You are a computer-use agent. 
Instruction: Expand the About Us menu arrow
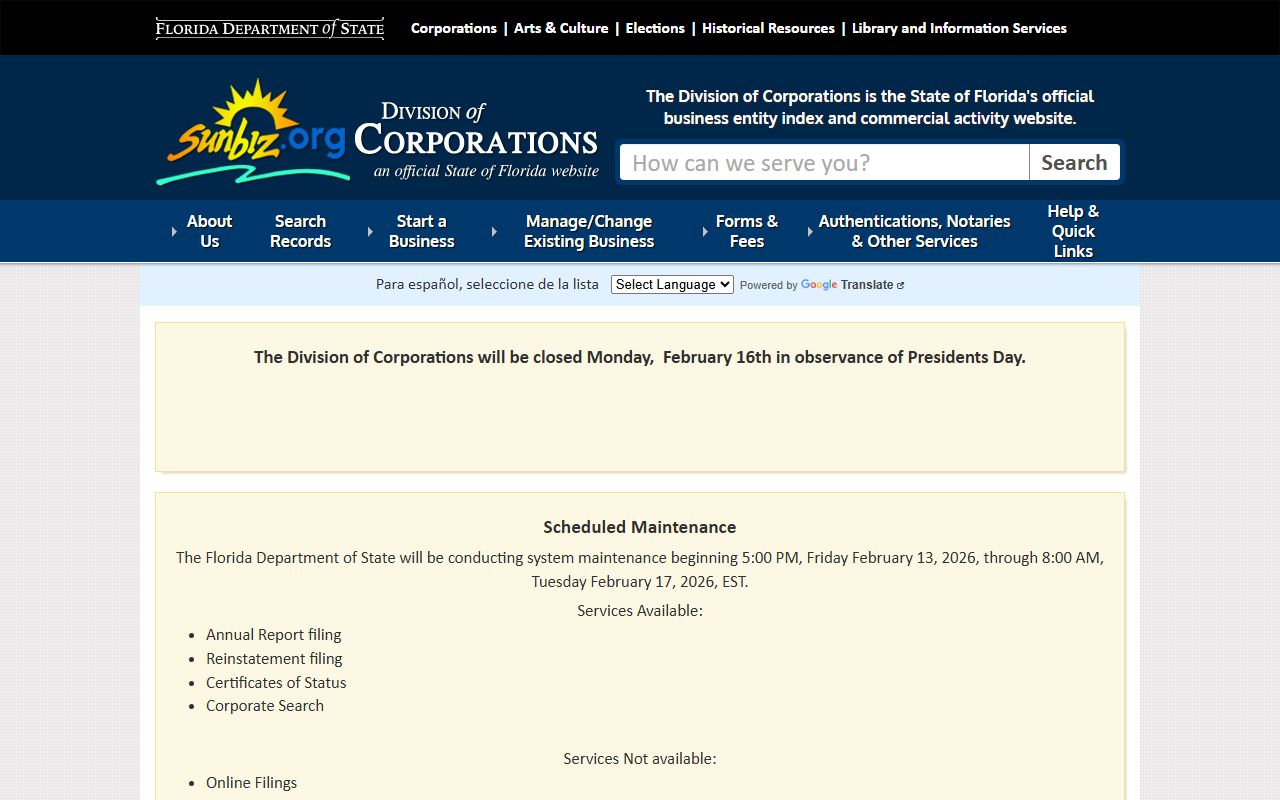[x=174, y=232]
